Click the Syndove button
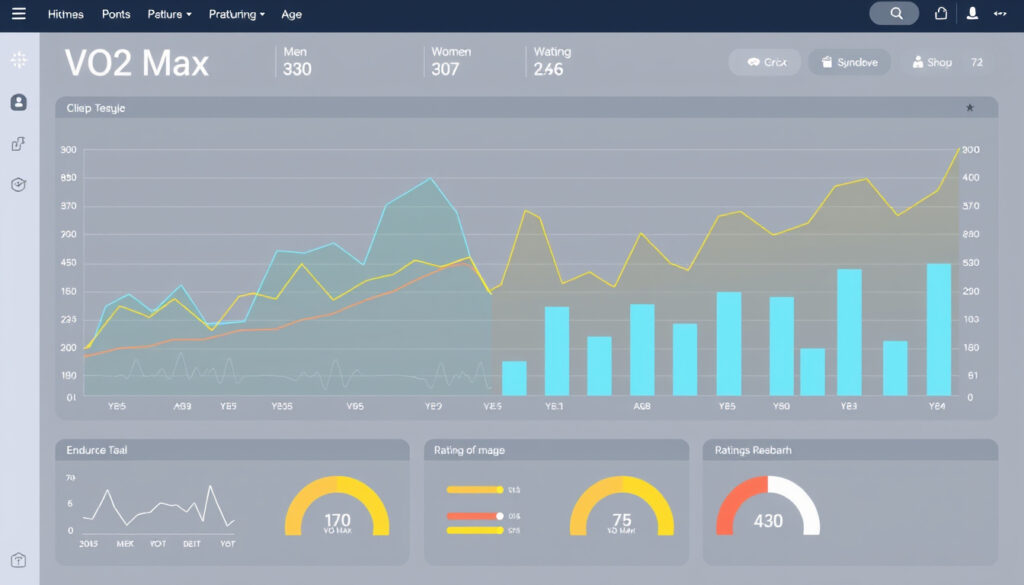Screen dimensions: 1024x585 pyautogui.click(x=849, y=62)
